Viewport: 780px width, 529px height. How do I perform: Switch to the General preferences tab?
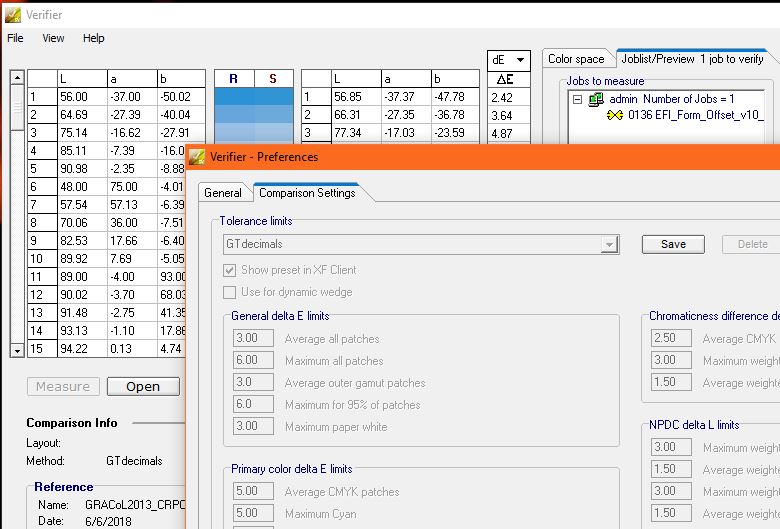[223, 193]
